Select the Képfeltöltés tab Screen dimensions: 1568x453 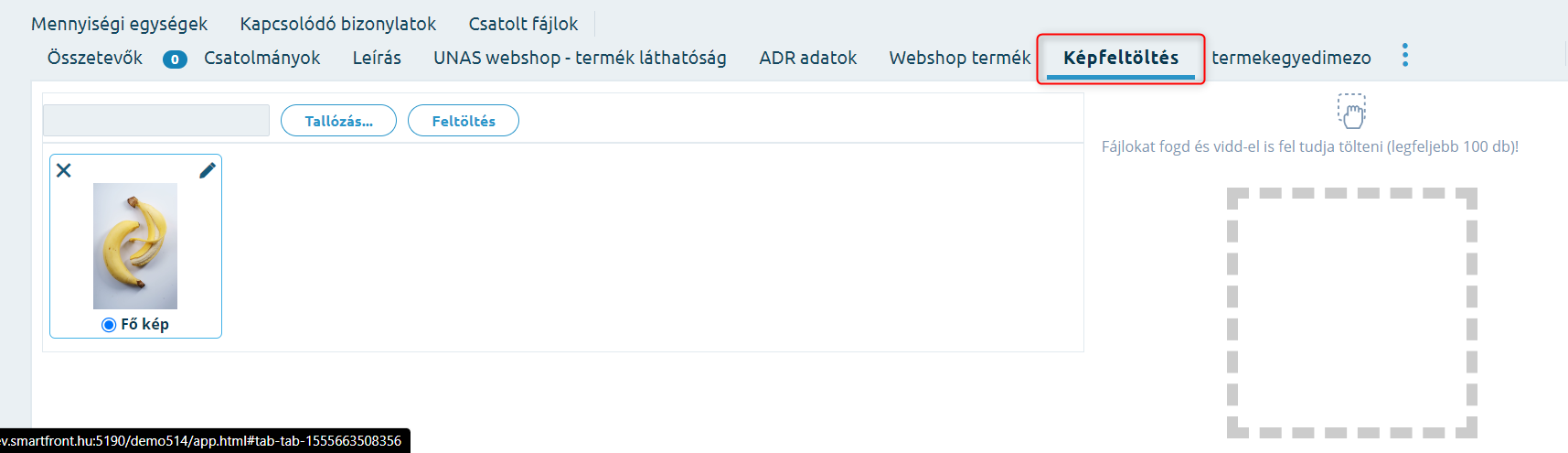(1121, 58)
